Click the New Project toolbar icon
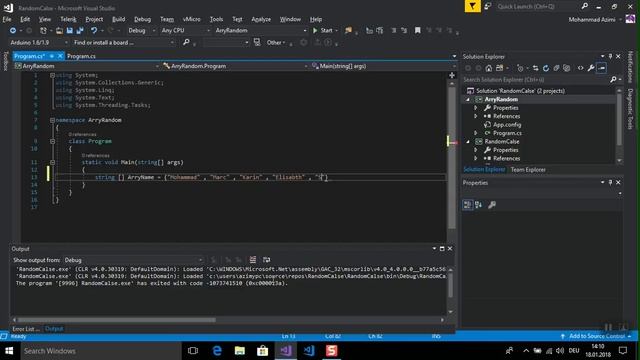The height and width of the screenshot is (360, 640). point(43,31)
